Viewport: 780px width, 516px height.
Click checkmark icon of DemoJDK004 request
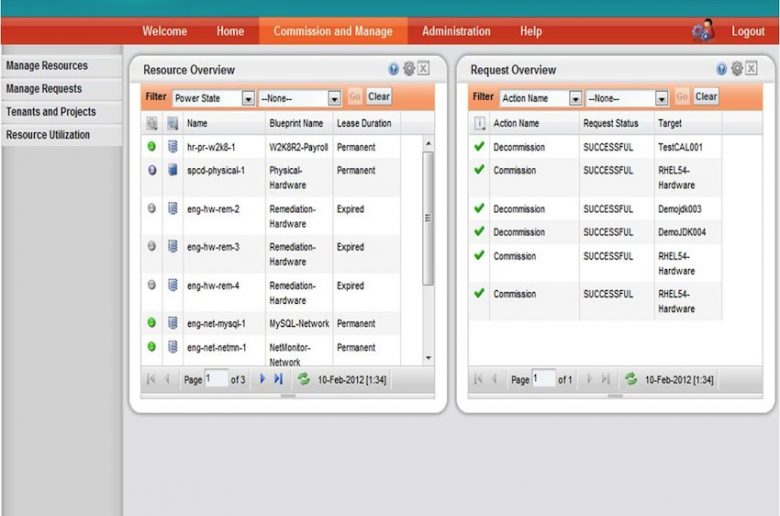479,231
